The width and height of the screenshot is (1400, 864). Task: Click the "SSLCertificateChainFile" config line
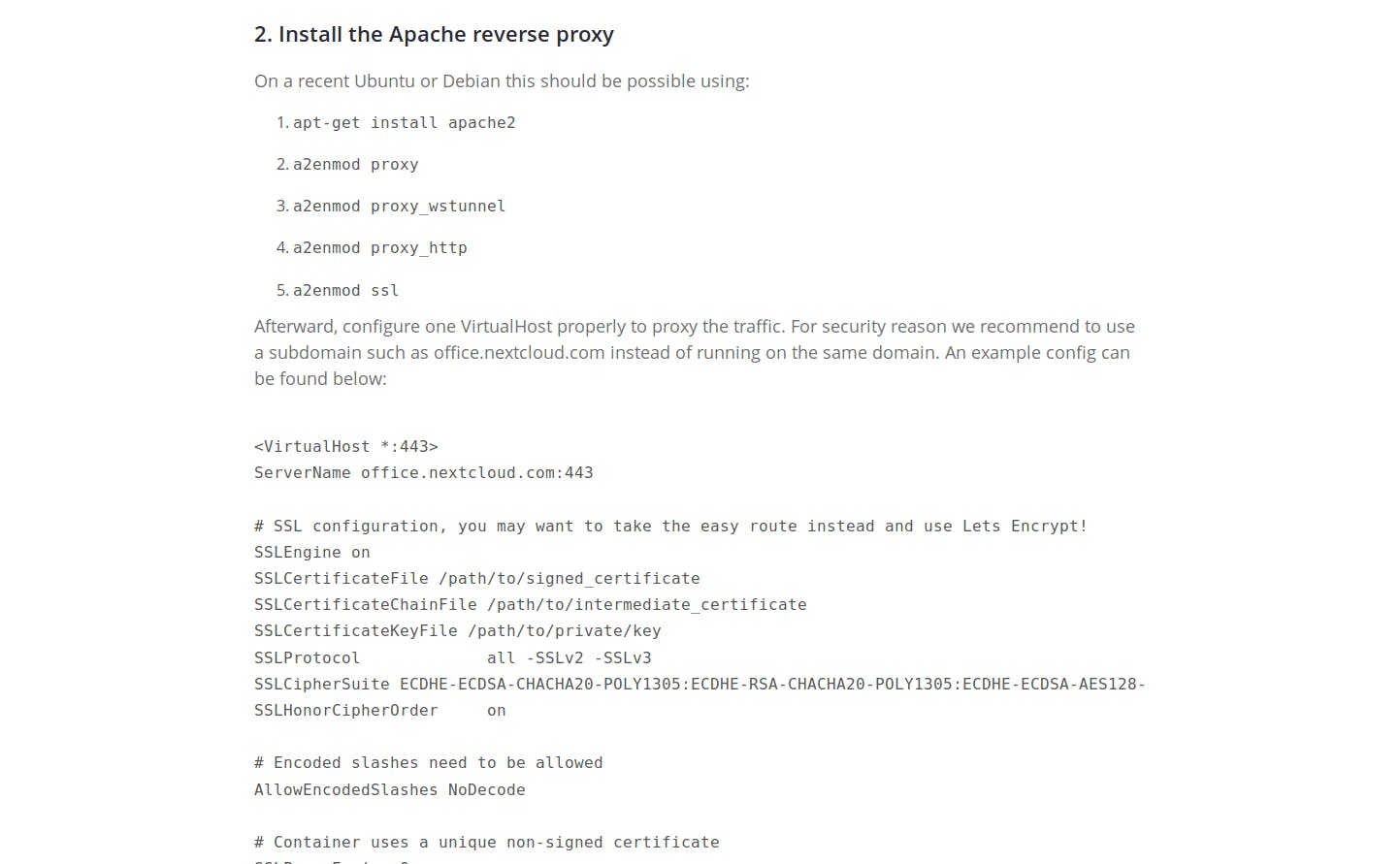point(530,605)
